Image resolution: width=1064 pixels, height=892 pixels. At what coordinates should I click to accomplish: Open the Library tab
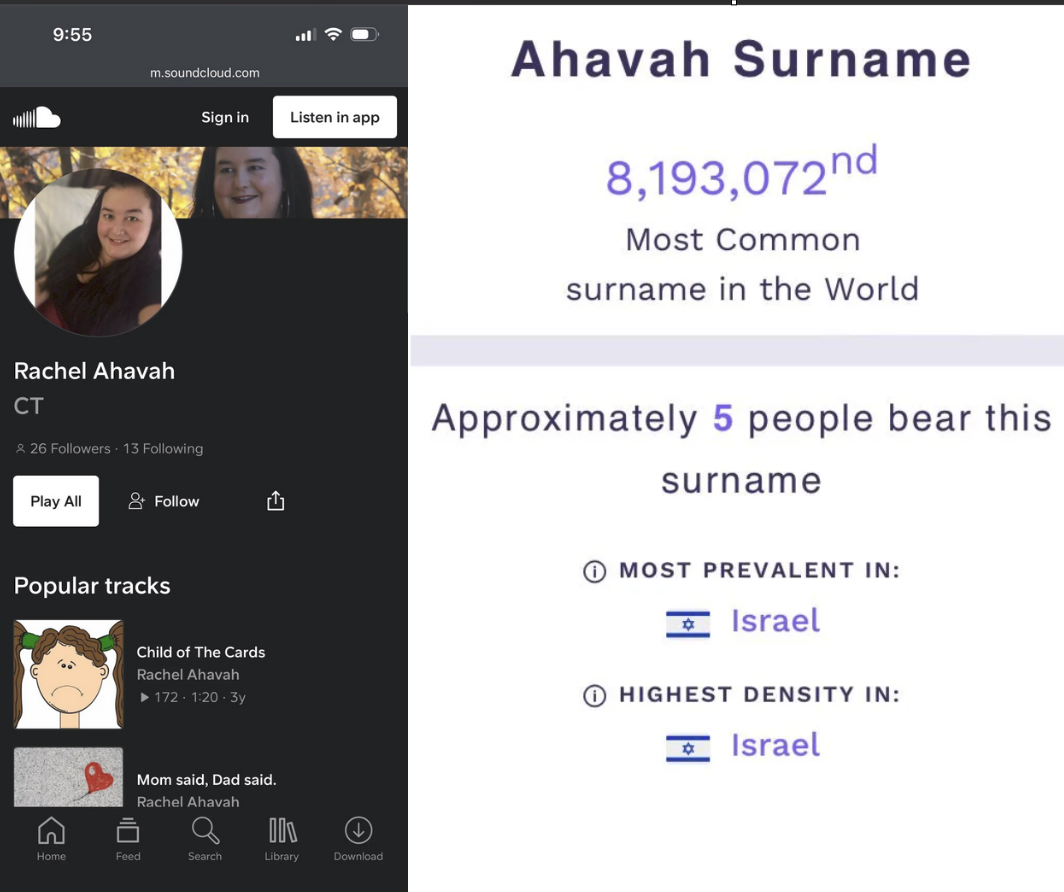282,839
